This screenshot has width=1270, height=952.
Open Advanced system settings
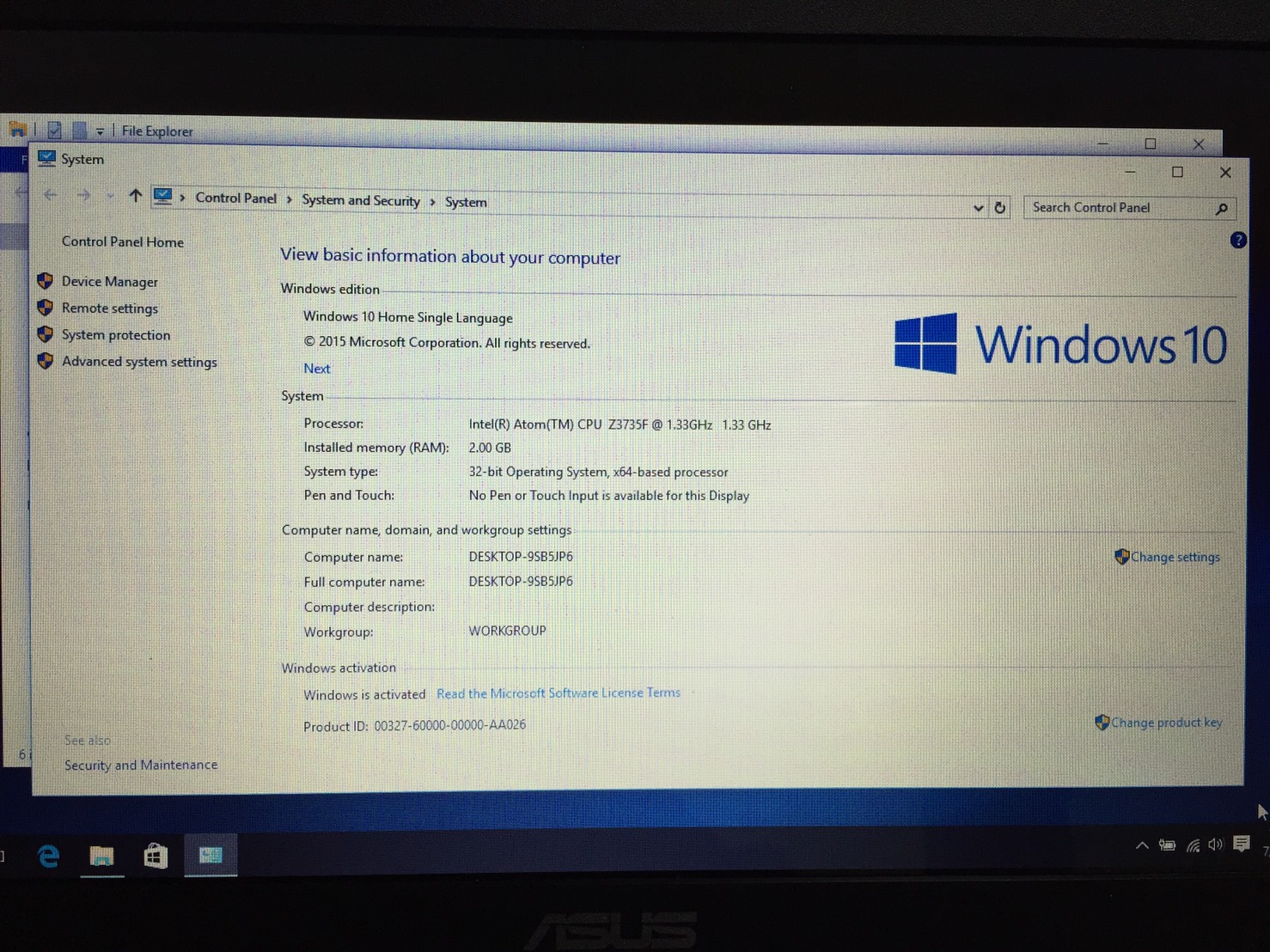[138, 362]
